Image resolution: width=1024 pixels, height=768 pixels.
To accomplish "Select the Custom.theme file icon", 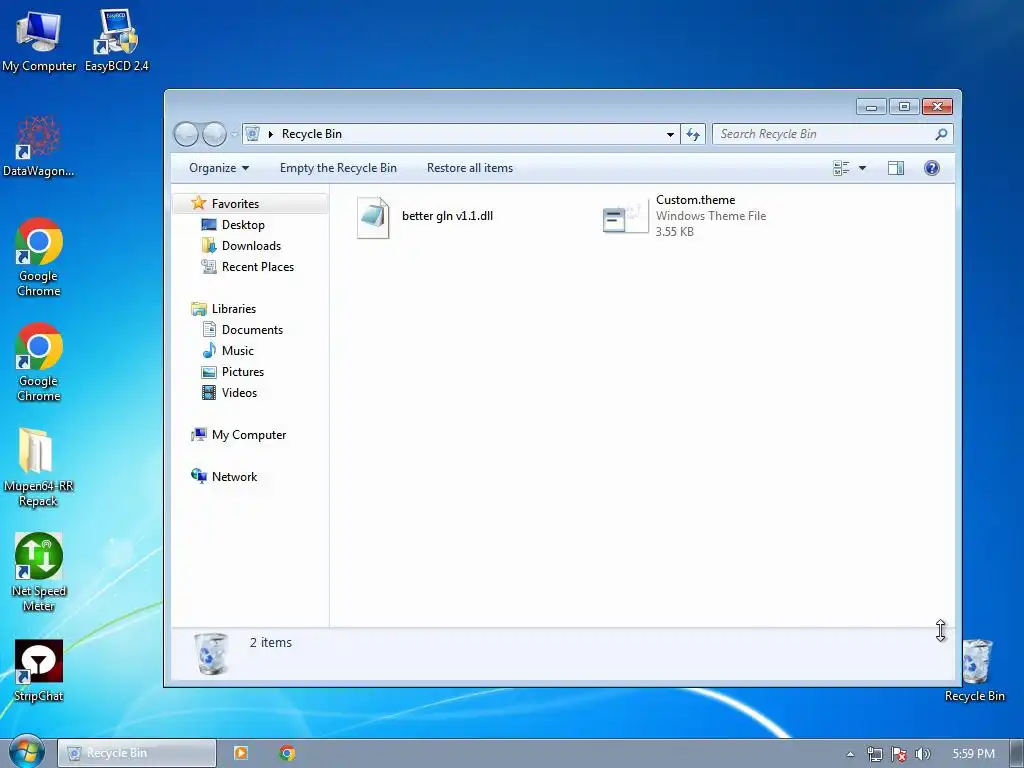I will tap(625, 217).
